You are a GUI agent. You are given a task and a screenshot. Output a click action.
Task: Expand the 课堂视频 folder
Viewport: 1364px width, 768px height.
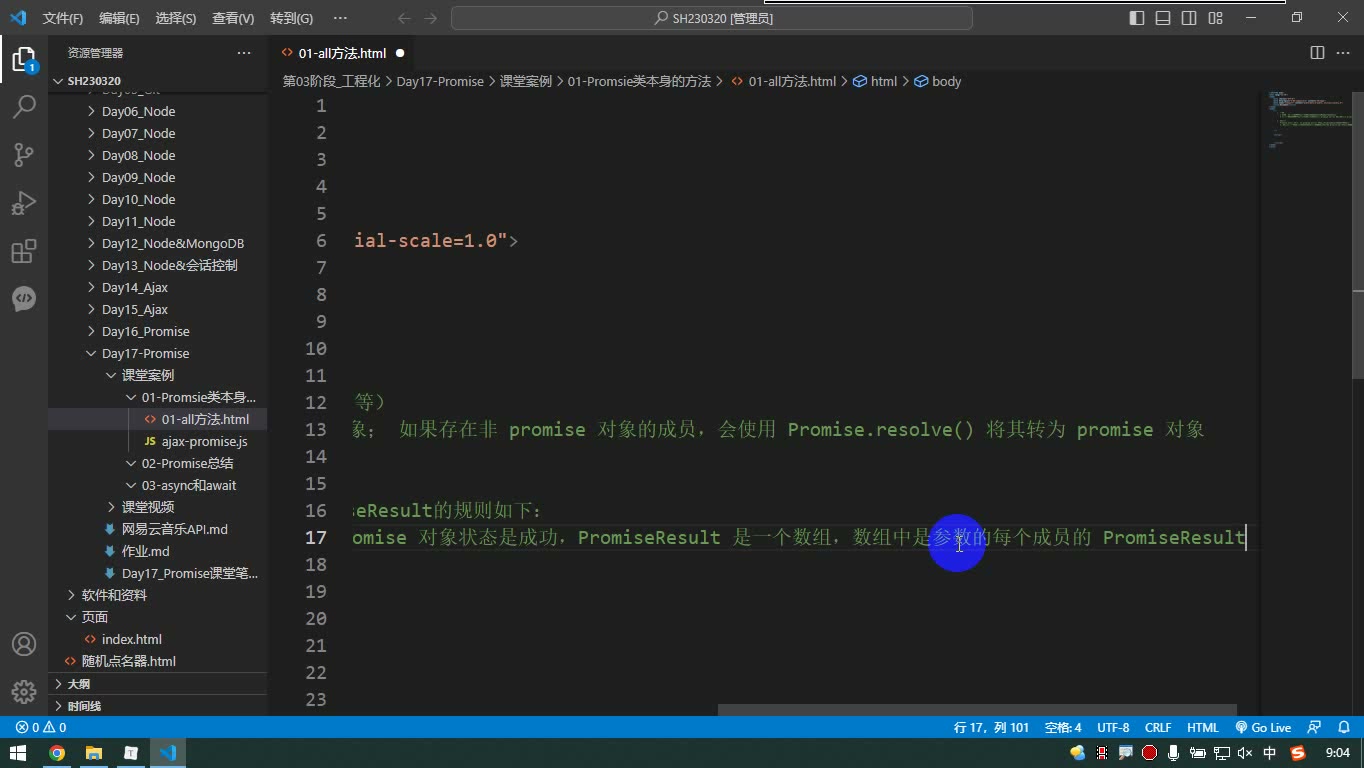point(147,507)
